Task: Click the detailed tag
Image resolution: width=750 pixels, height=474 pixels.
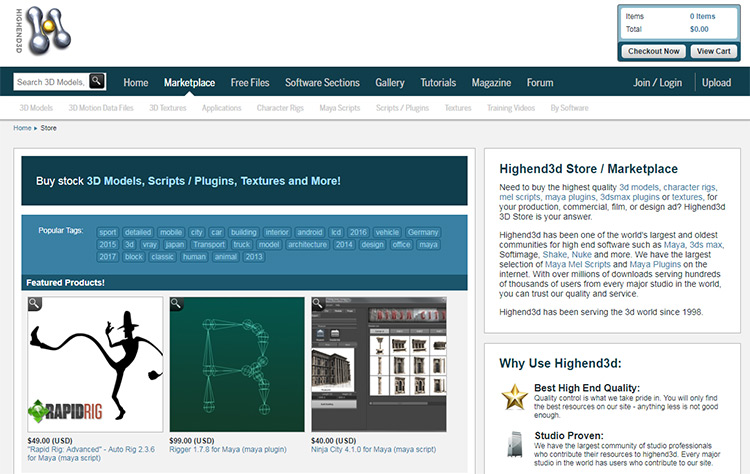Action: [x=138, y=232]
